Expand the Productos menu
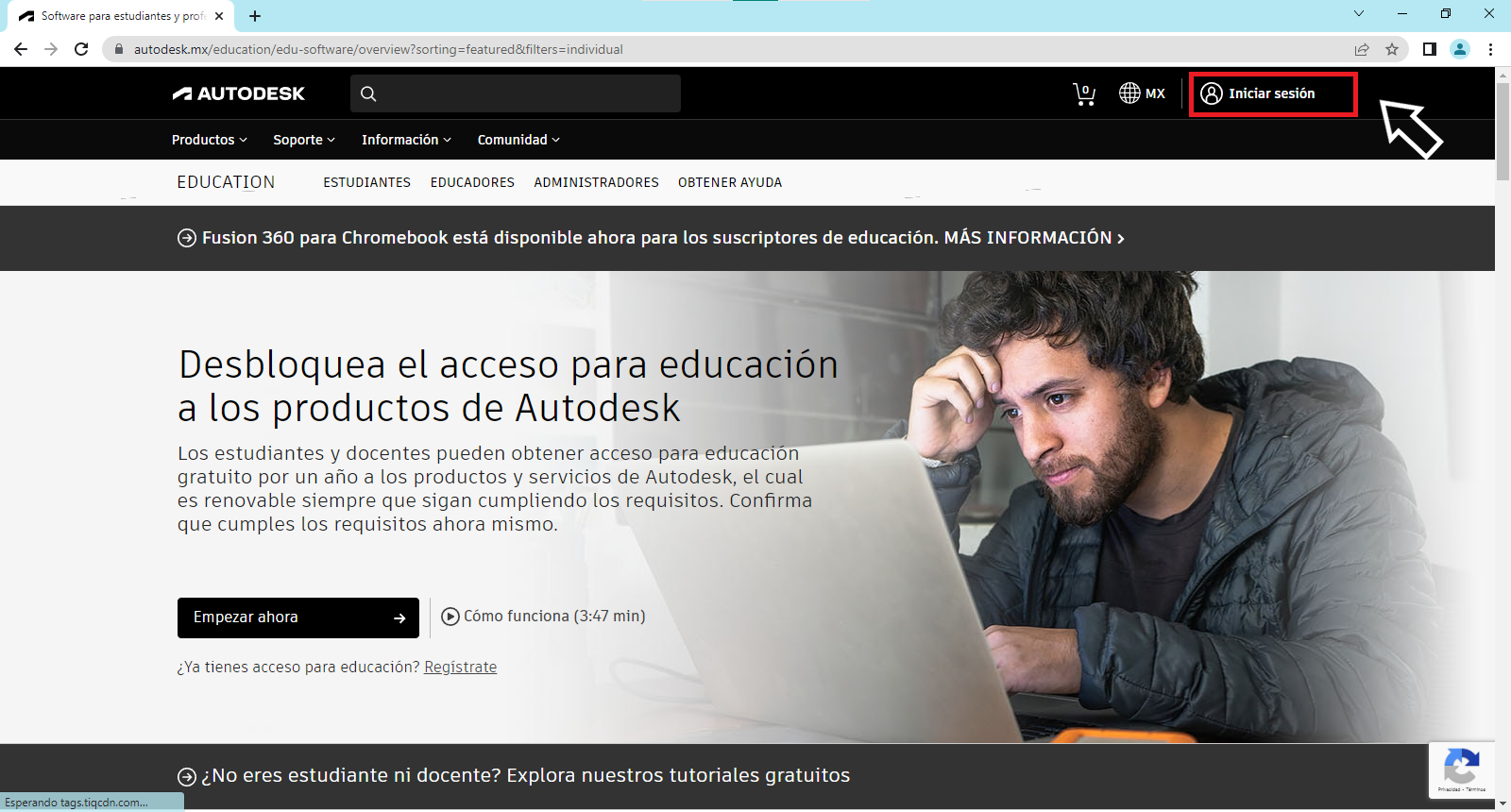This screenshot has width=1511, height=812. [210, 140]
